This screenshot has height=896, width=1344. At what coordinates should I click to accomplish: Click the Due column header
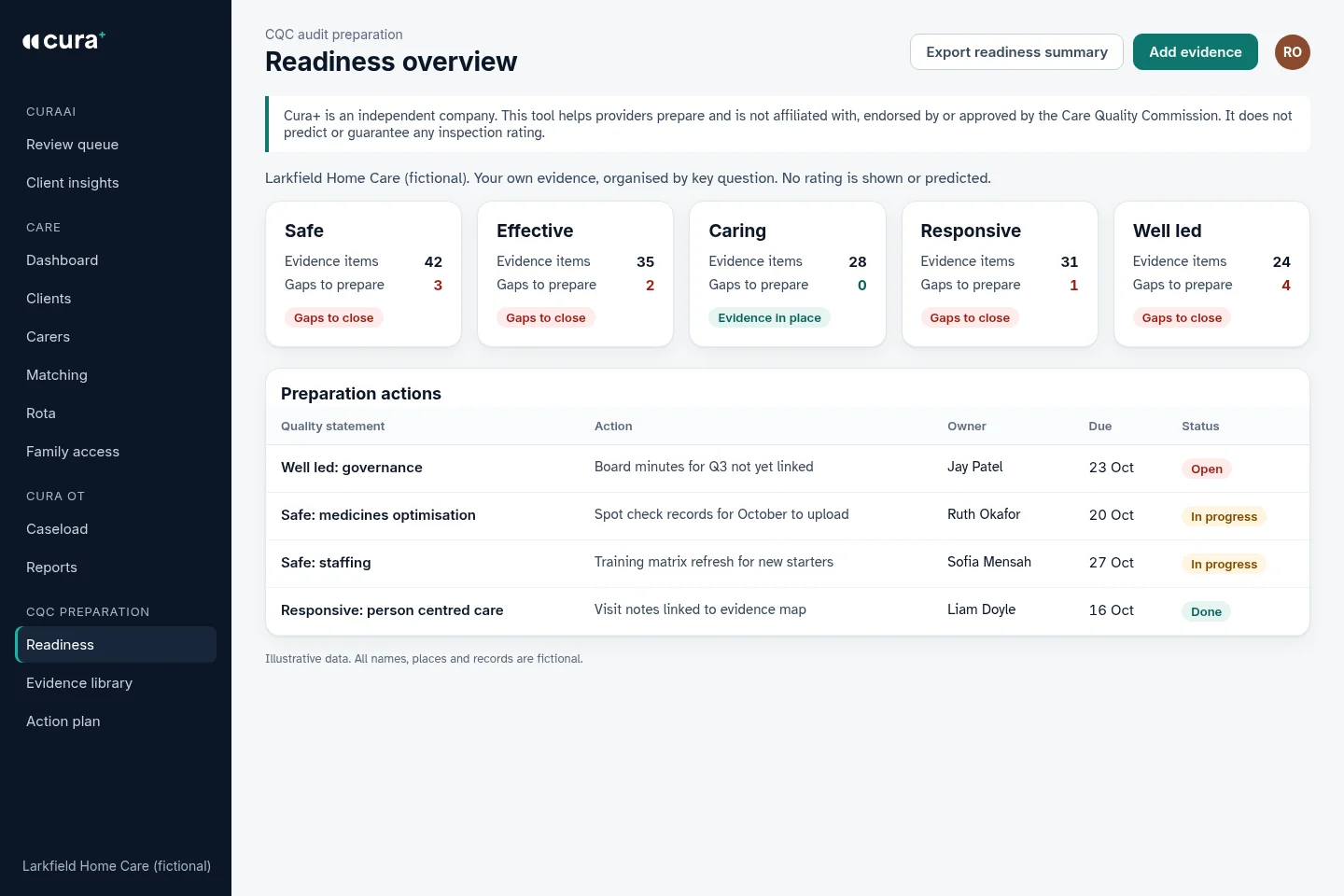pos(1100,427)
